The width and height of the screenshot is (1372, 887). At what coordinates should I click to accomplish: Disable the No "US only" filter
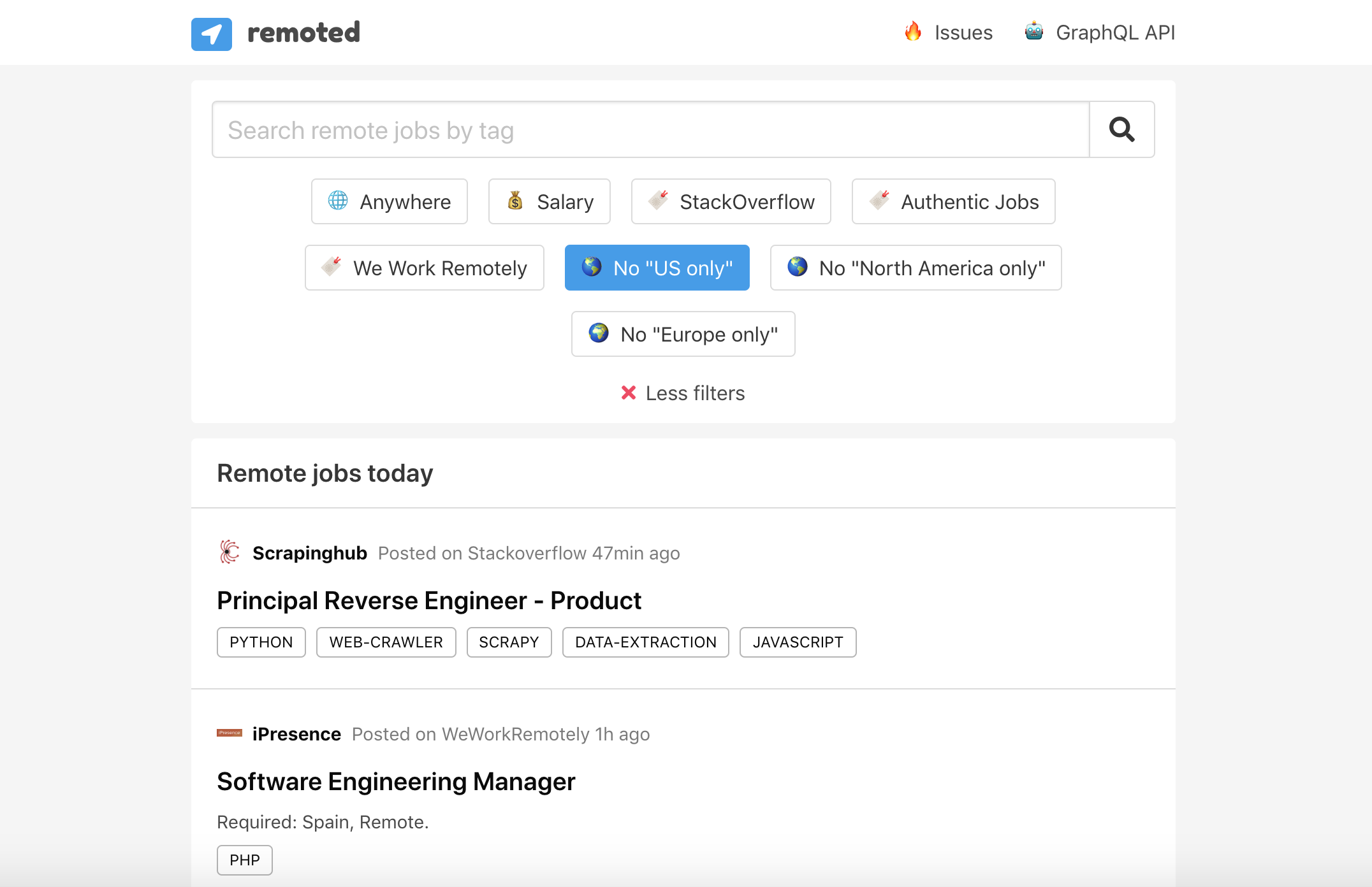point(657,268)
